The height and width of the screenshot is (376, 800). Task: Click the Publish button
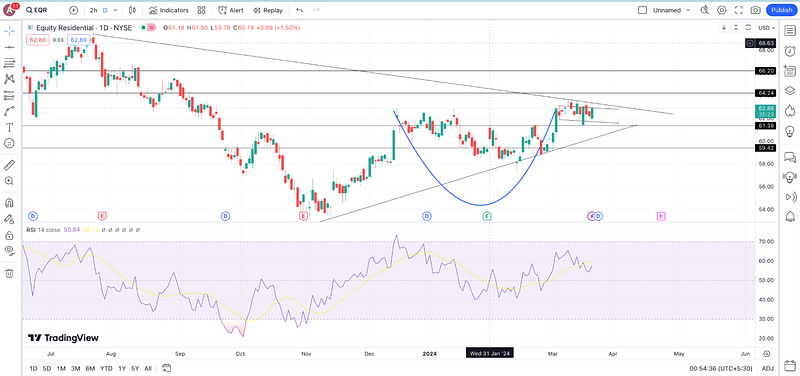click(781, 10)
